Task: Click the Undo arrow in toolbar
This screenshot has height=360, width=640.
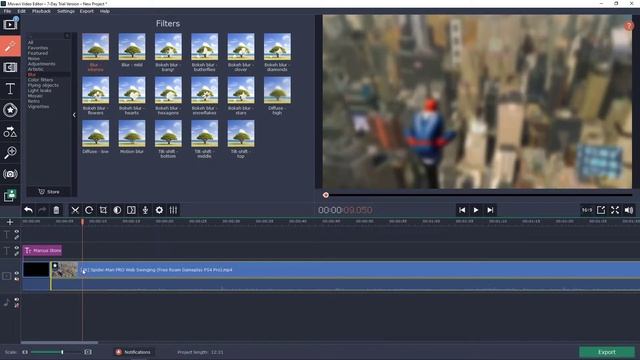Action: [28, 210]
